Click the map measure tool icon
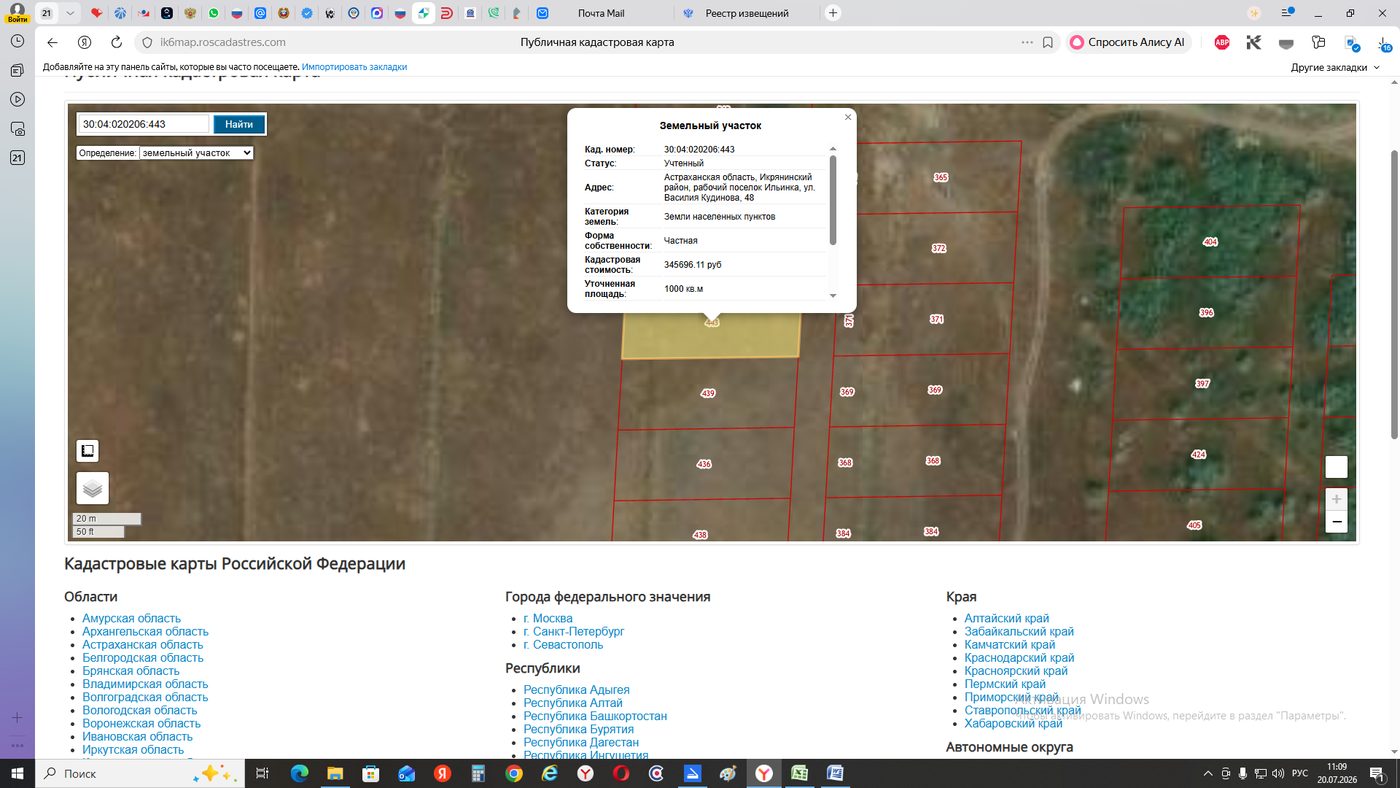Screen dimensions: 1400x788 pos(87,450)
